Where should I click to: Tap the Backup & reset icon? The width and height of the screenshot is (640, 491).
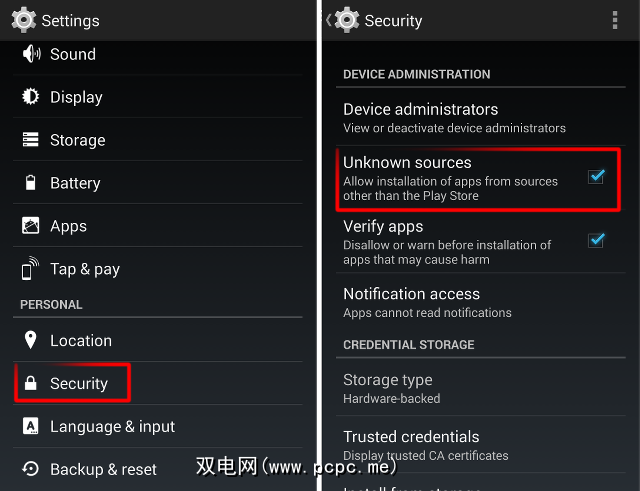click(x=31, y=469)
